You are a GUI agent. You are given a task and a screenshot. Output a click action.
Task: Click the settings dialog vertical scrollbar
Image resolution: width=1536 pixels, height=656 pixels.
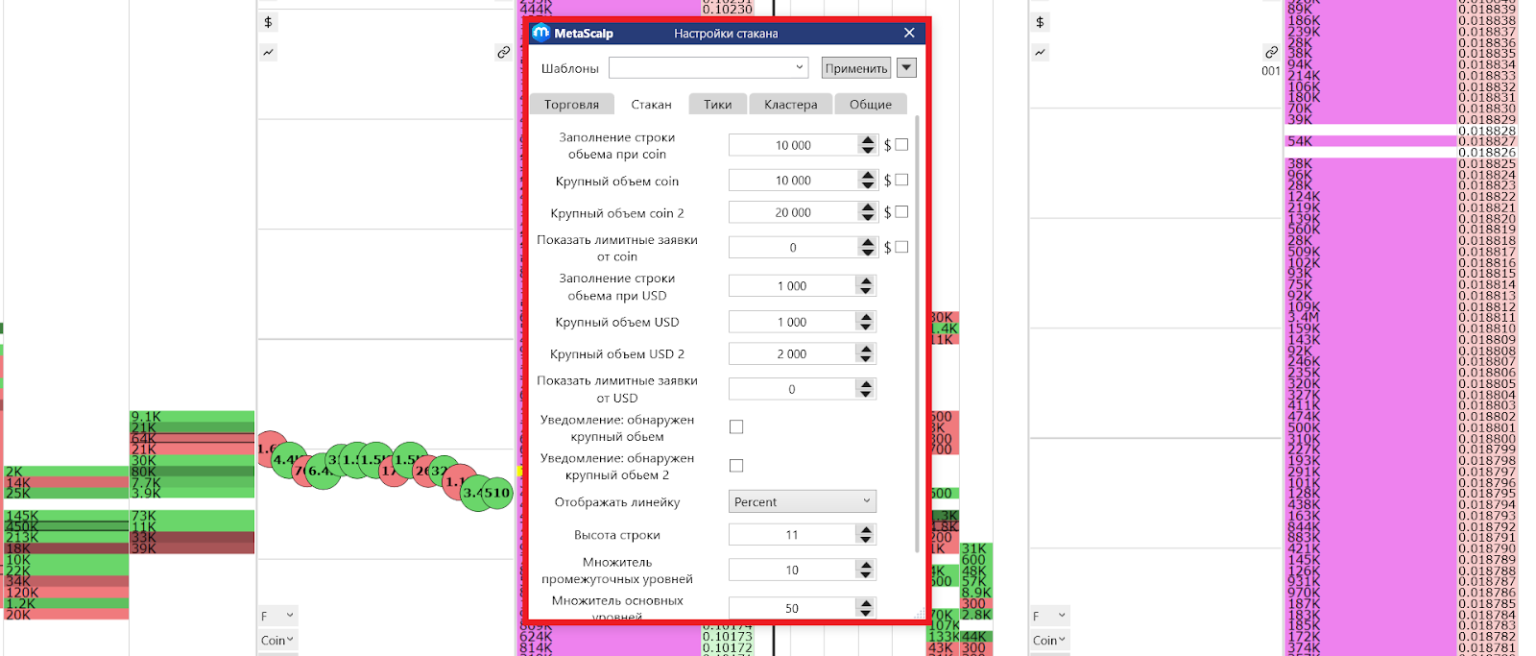click(918, 333)
